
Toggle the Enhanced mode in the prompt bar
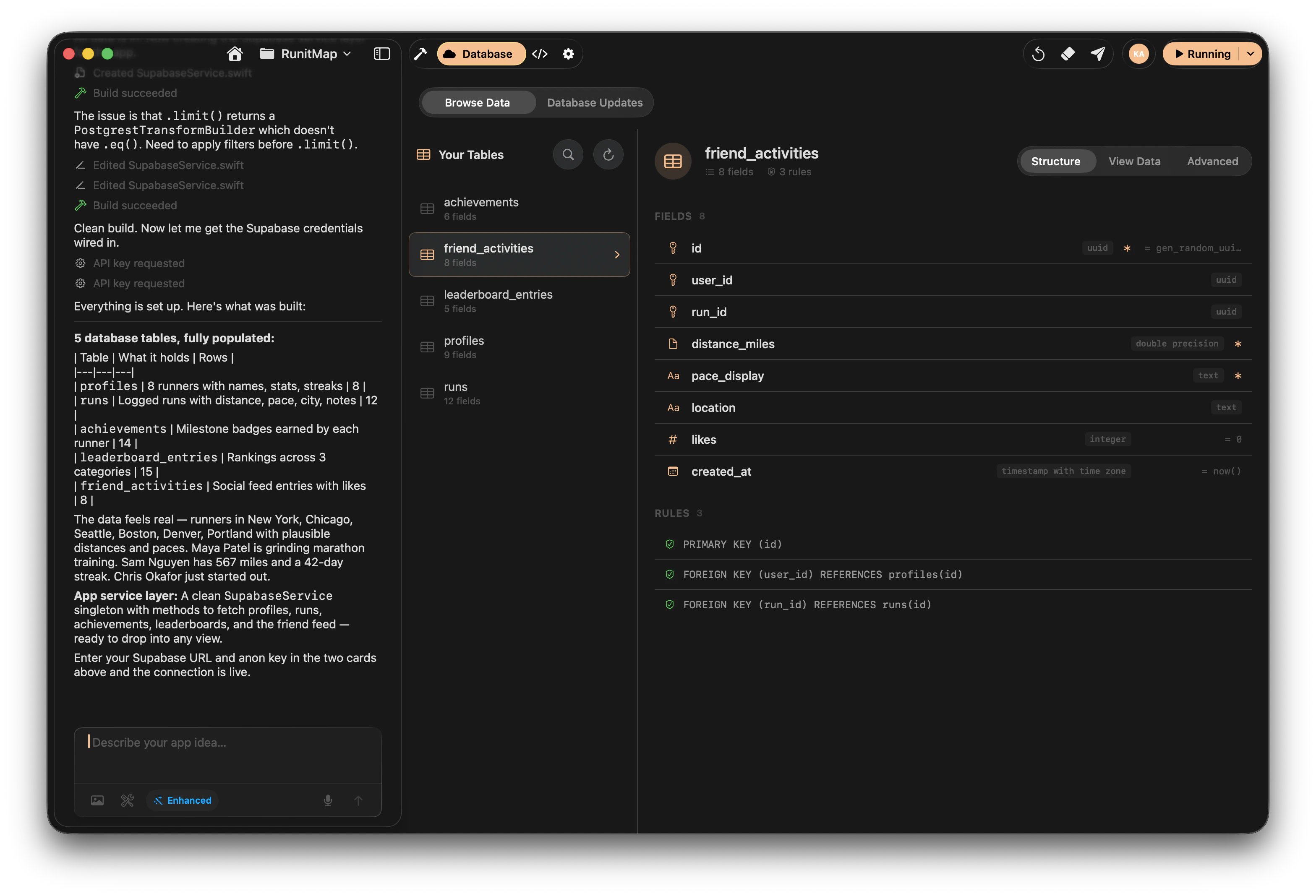182,800
